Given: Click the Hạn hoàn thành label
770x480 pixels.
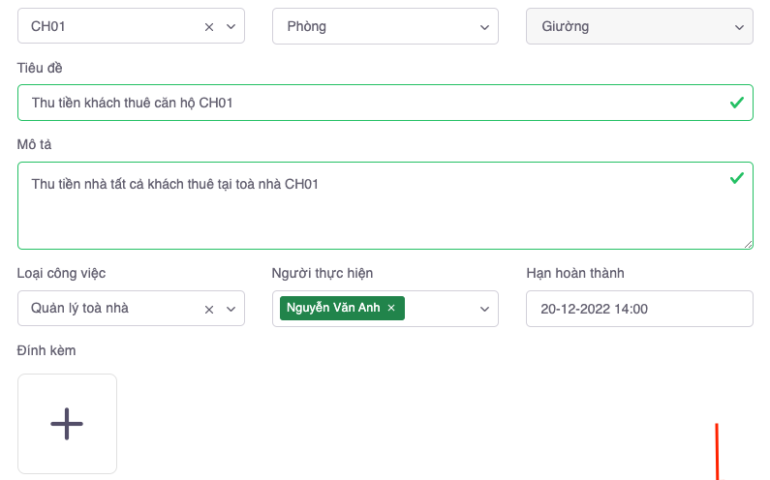Looking at the screenshot, I should (x=575, y=273).
